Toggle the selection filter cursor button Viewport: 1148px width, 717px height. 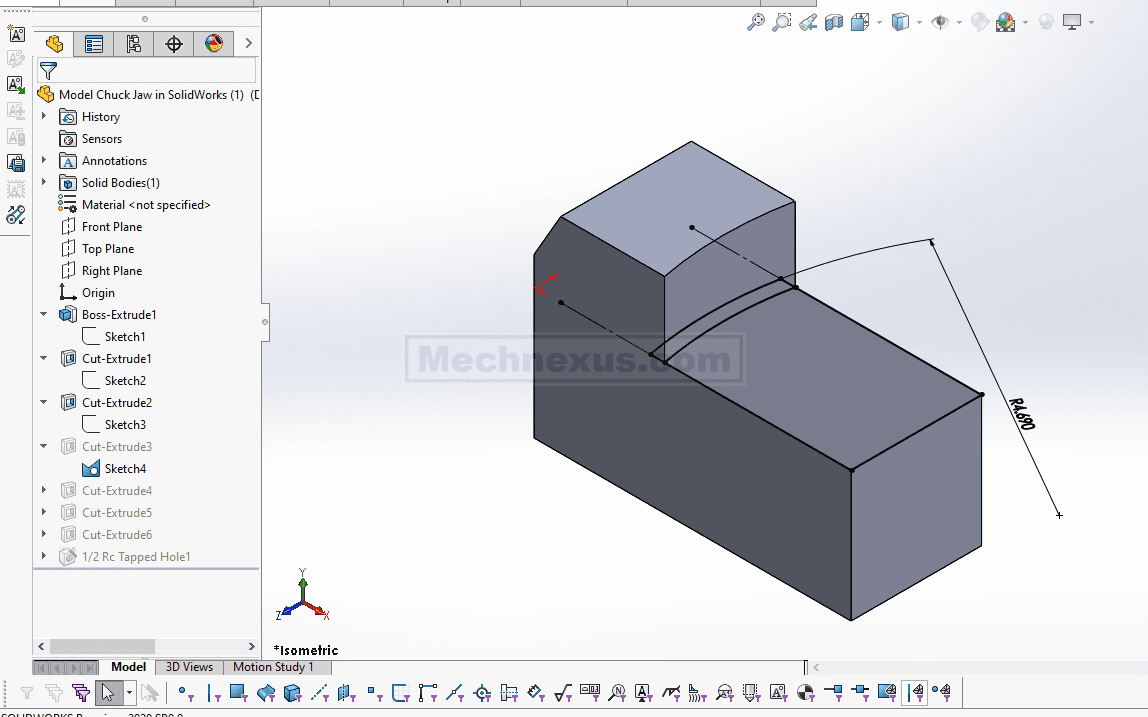pos(107,692)
